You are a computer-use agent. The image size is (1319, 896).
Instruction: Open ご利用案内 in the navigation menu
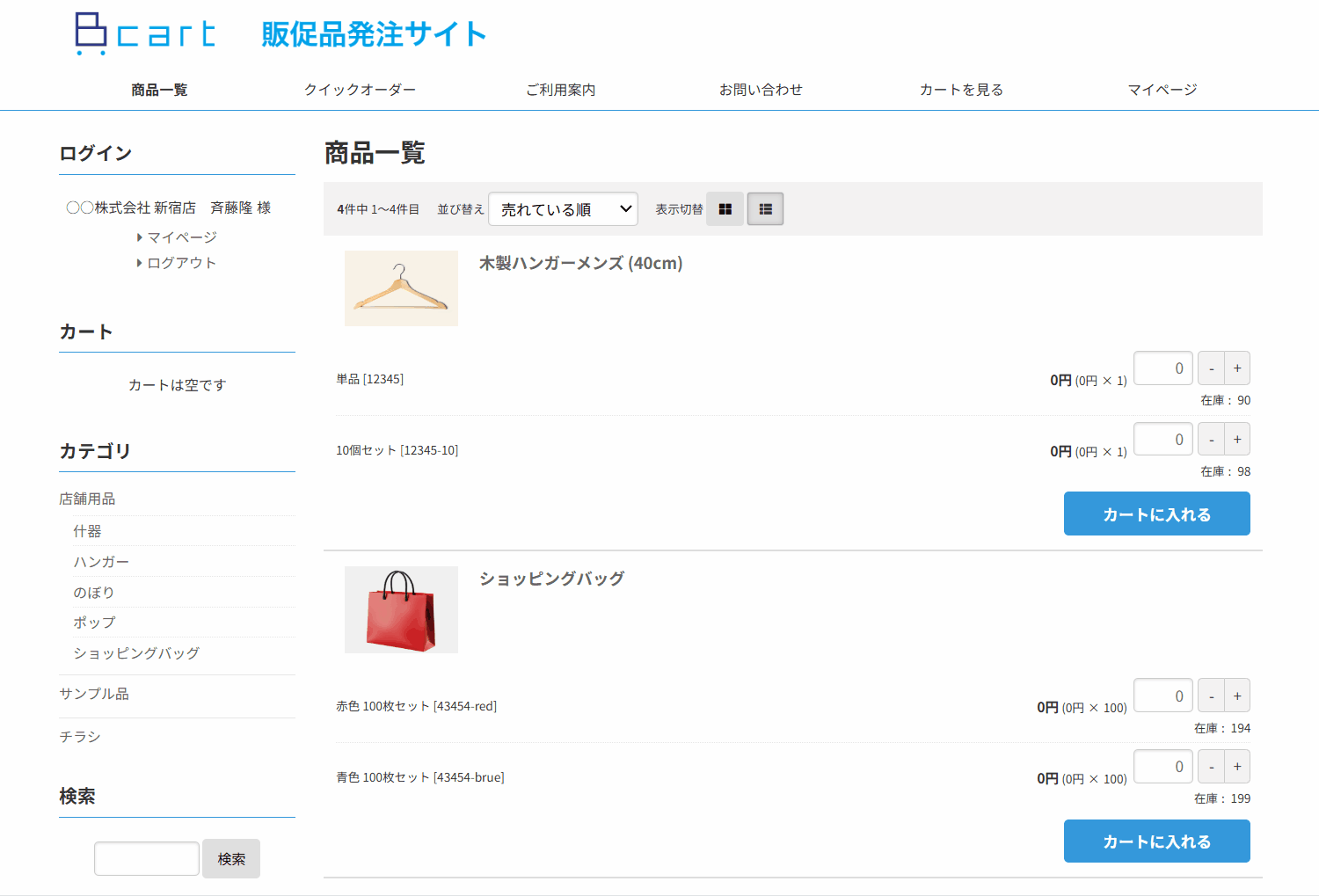click(560, 90)
